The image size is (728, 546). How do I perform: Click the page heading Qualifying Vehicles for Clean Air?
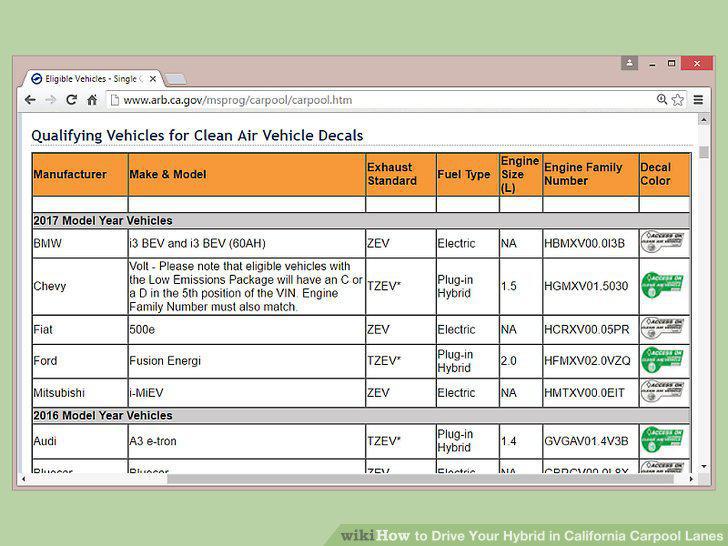[197, 136]
